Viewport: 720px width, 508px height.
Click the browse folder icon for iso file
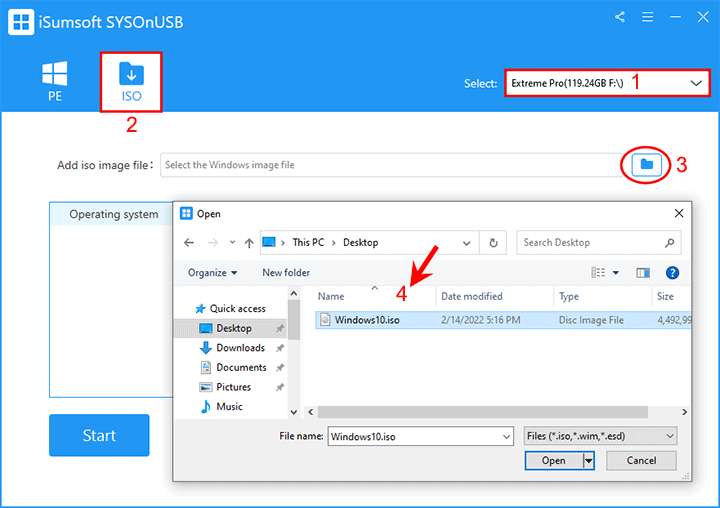pyautogui.click(x=647, y=164)
